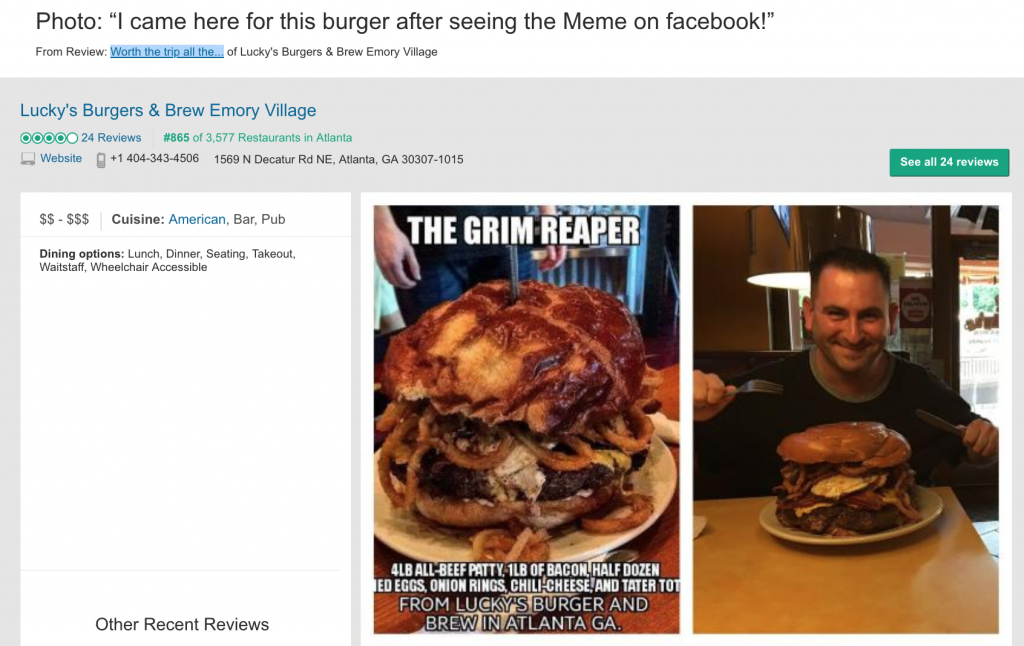Click the computer icon beside Website
This screenshot has width=1024, height=646.
(27, 159)
